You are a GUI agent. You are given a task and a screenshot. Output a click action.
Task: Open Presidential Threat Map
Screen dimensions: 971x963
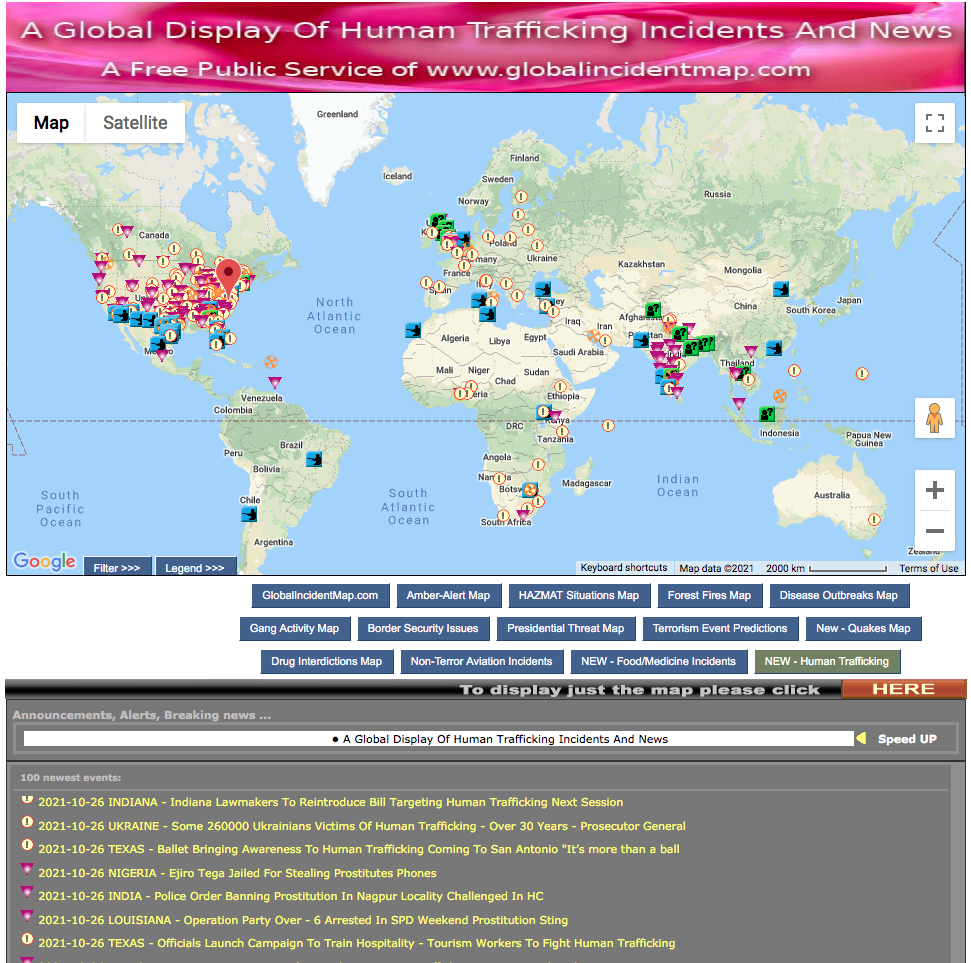pyautogui.click(x=565, y=628)
